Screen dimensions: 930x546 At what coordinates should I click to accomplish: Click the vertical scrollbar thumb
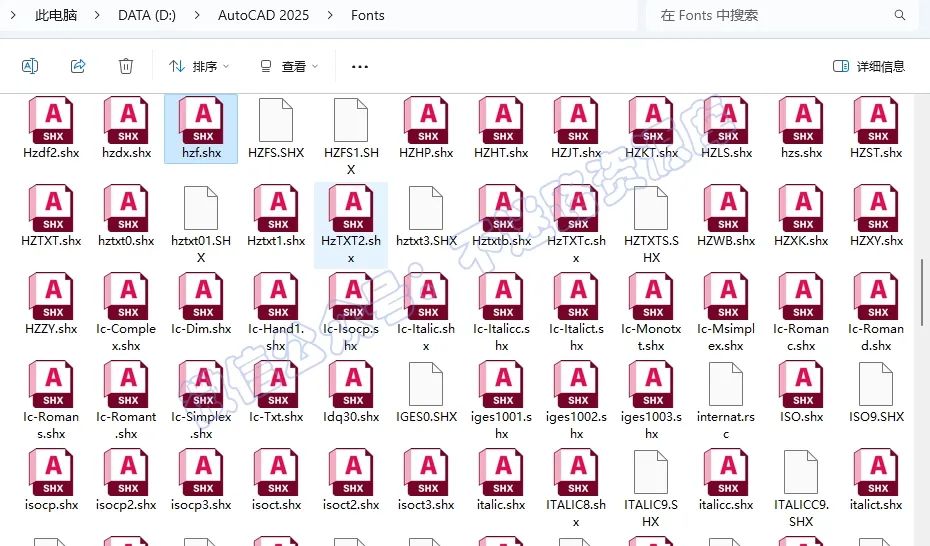click(922, 292)
